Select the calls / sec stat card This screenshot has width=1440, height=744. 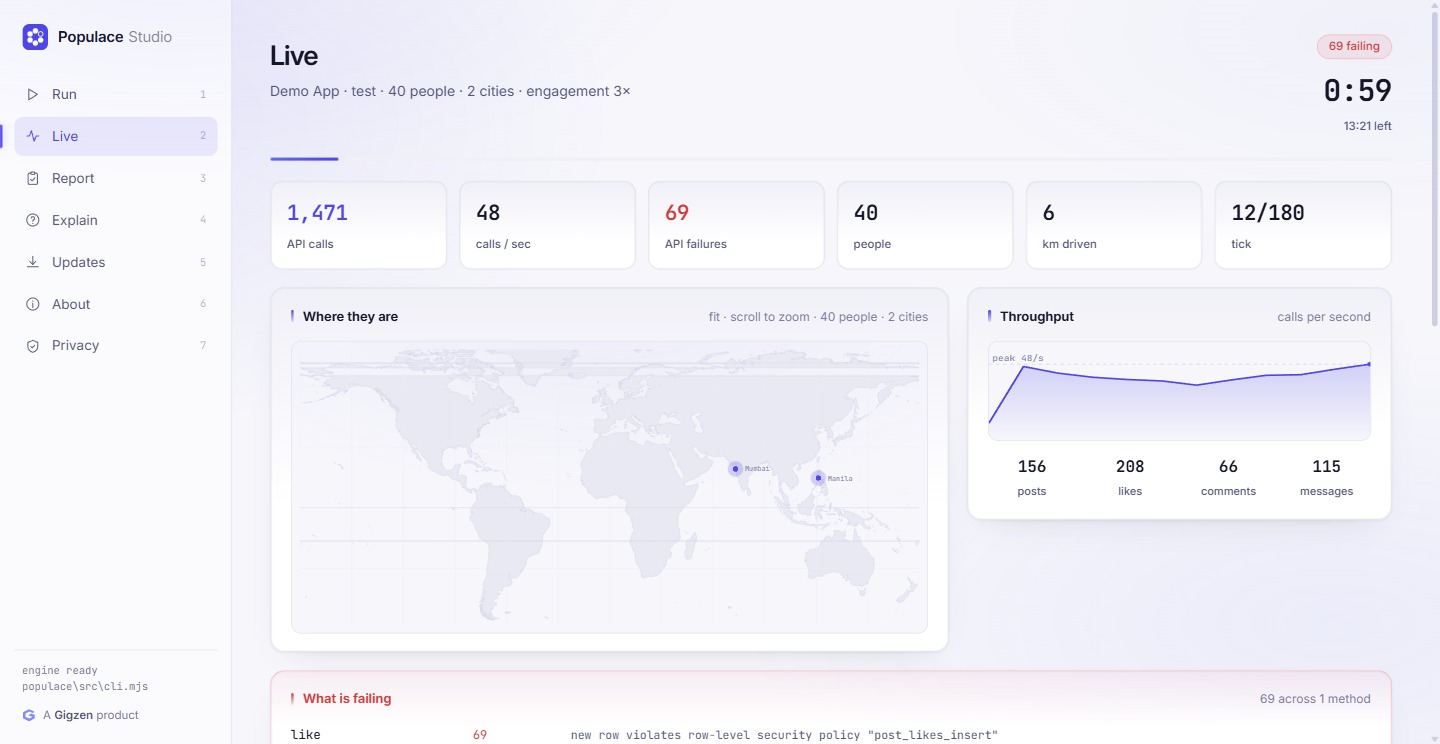pos(547,225)
